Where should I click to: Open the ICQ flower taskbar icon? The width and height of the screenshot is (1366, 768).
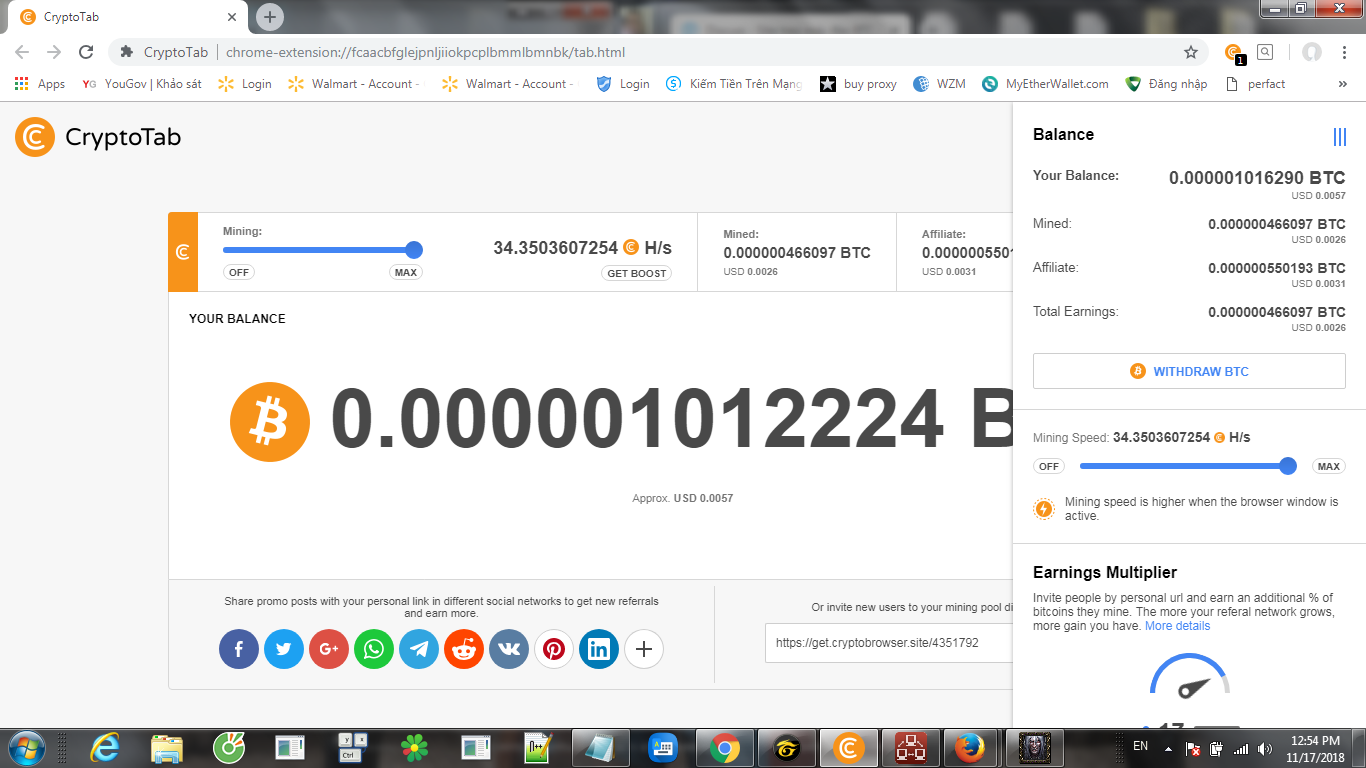tap(413, 747)
